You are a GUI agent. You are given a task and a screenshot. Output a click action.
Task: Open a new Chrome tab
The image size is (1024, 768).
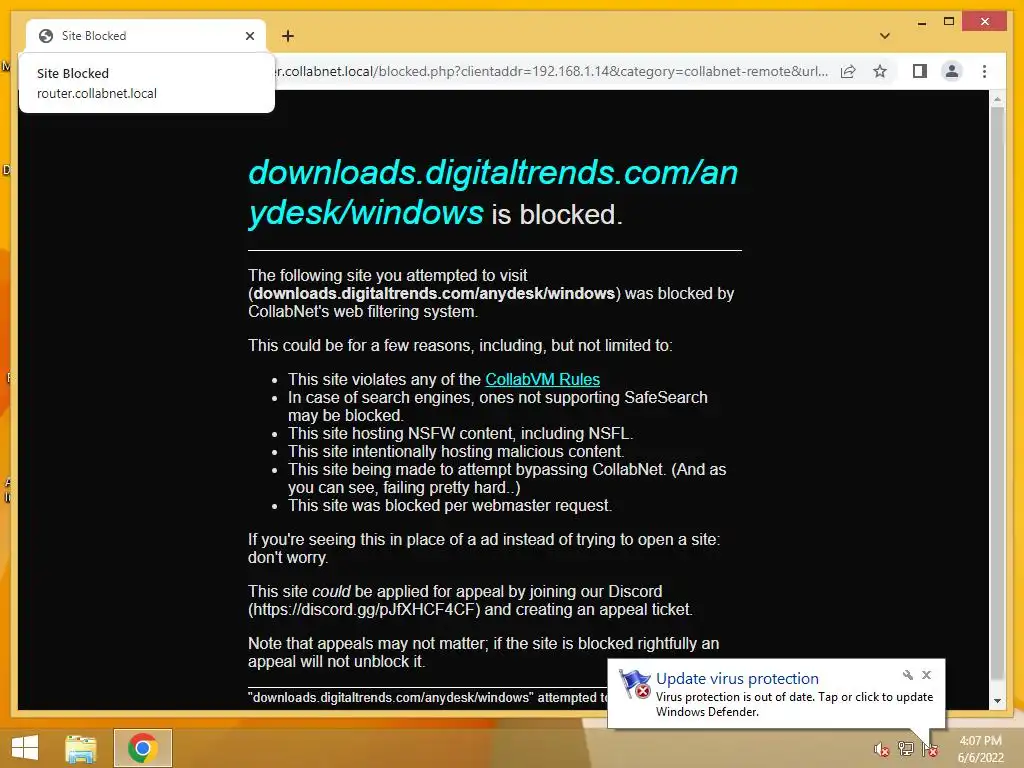(288, 36)
